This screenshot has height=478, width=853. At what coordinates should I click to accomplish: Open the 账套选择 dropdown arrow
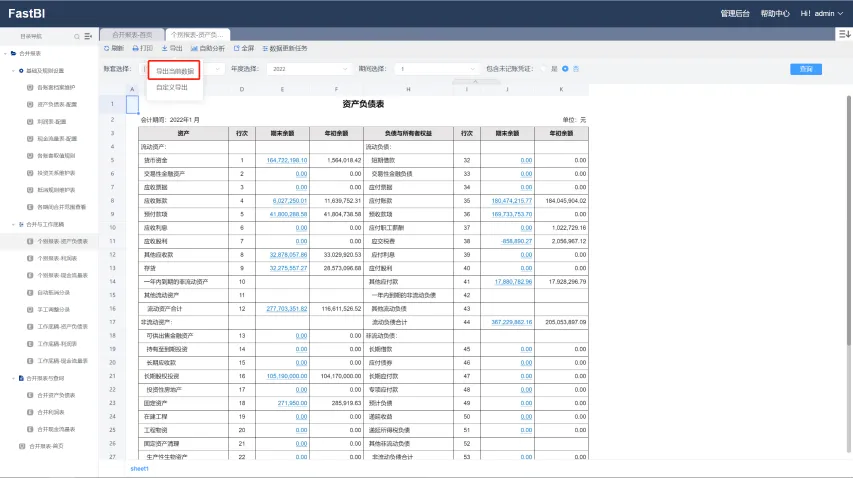(x=218, y=69)
